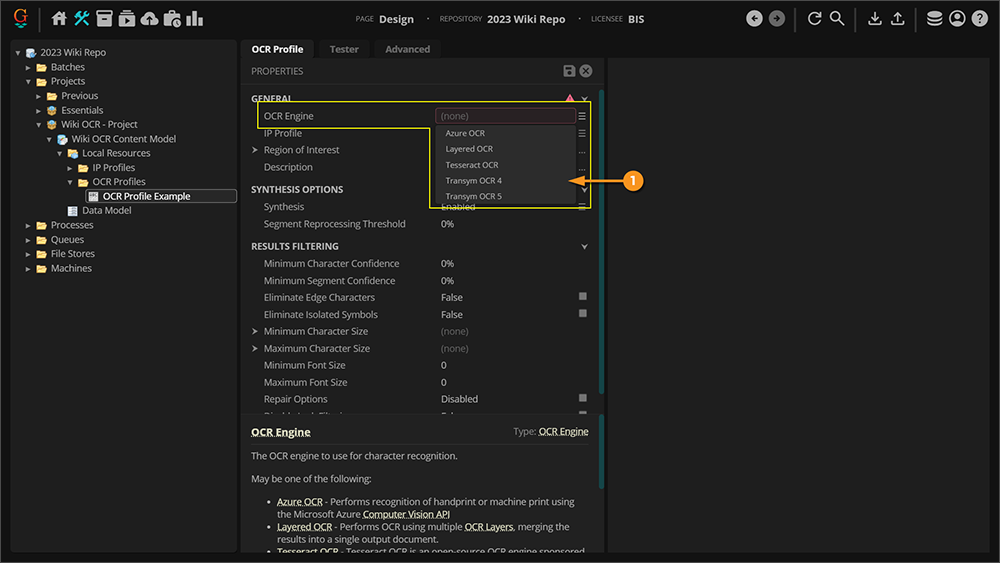Viewport: 1000px width, 563px height.
Task: Open the Azure OCR help link
Action: click(300, 501)
